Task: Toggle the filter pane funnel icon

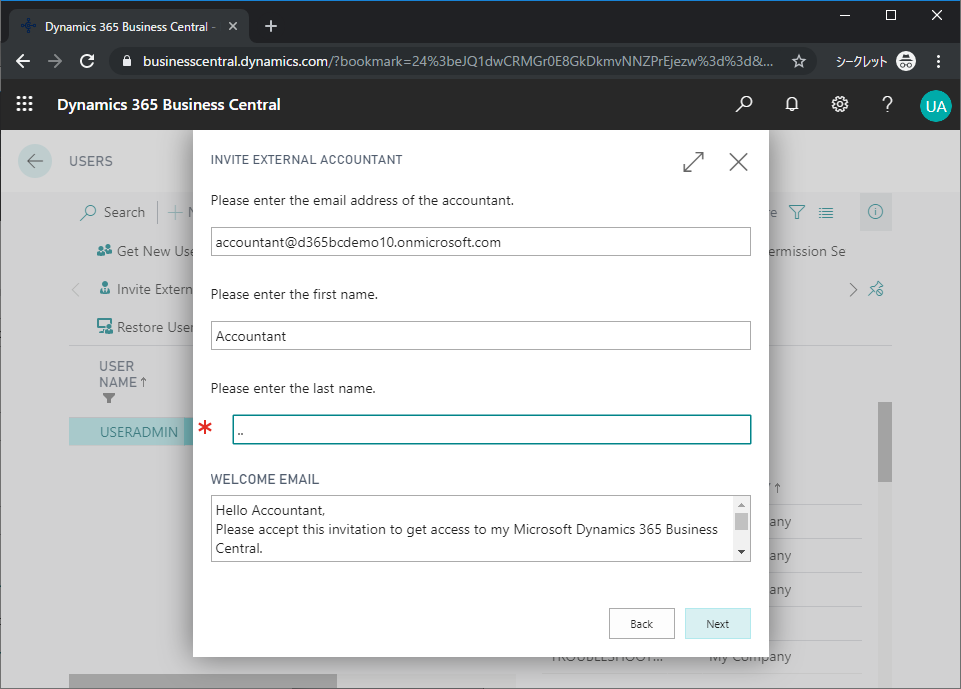Action: [x=797, y=212]
